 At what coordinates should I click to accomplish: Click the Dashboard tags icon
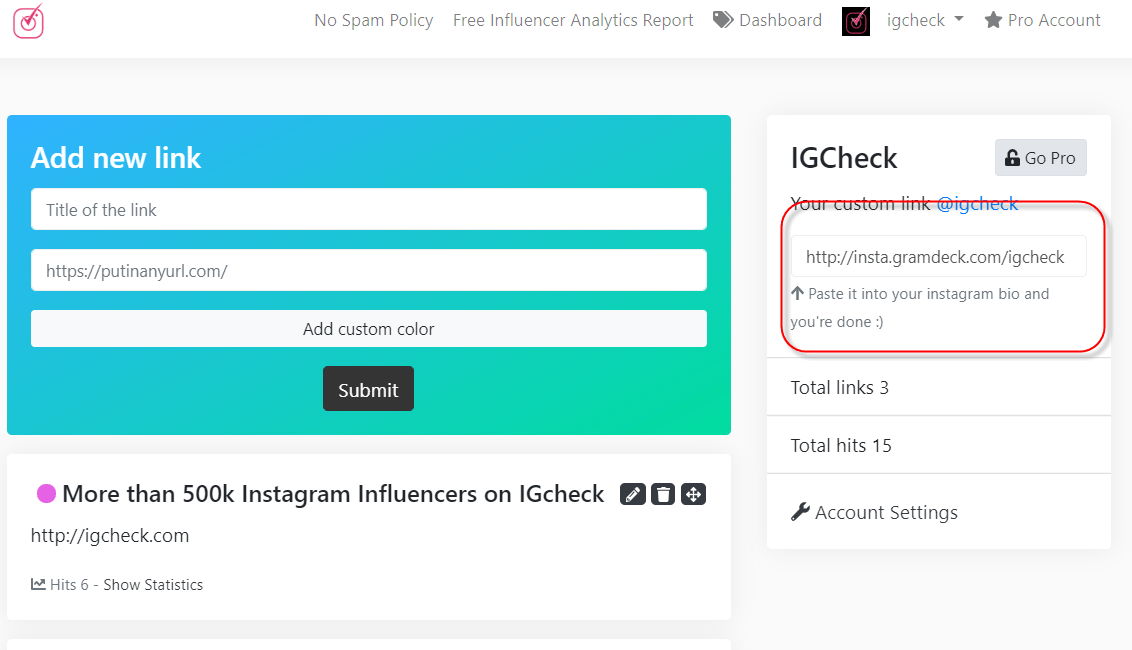click(x=723, y=20)
